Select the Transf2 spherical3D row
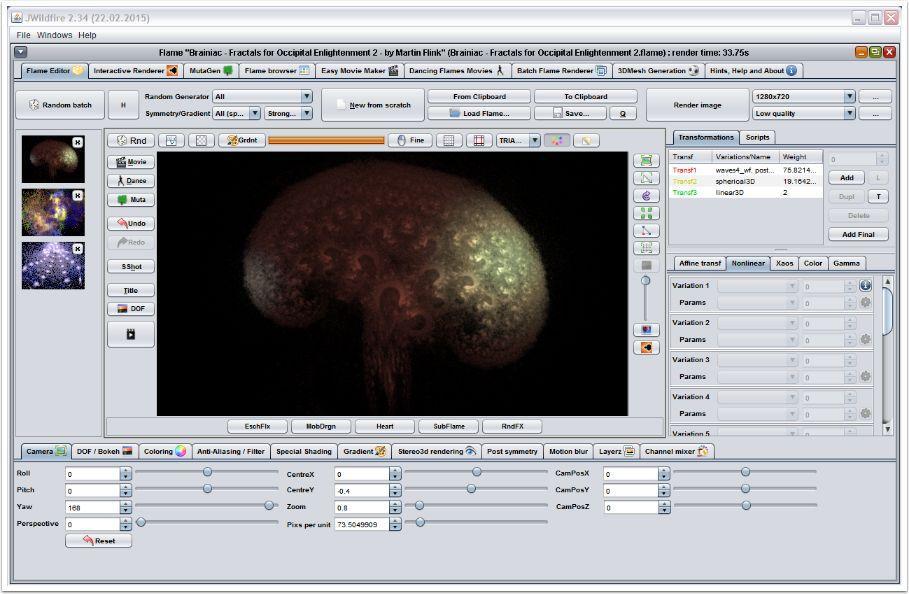Screen dimensions: 909x594 pyautogui.click(x=746, y=181)
